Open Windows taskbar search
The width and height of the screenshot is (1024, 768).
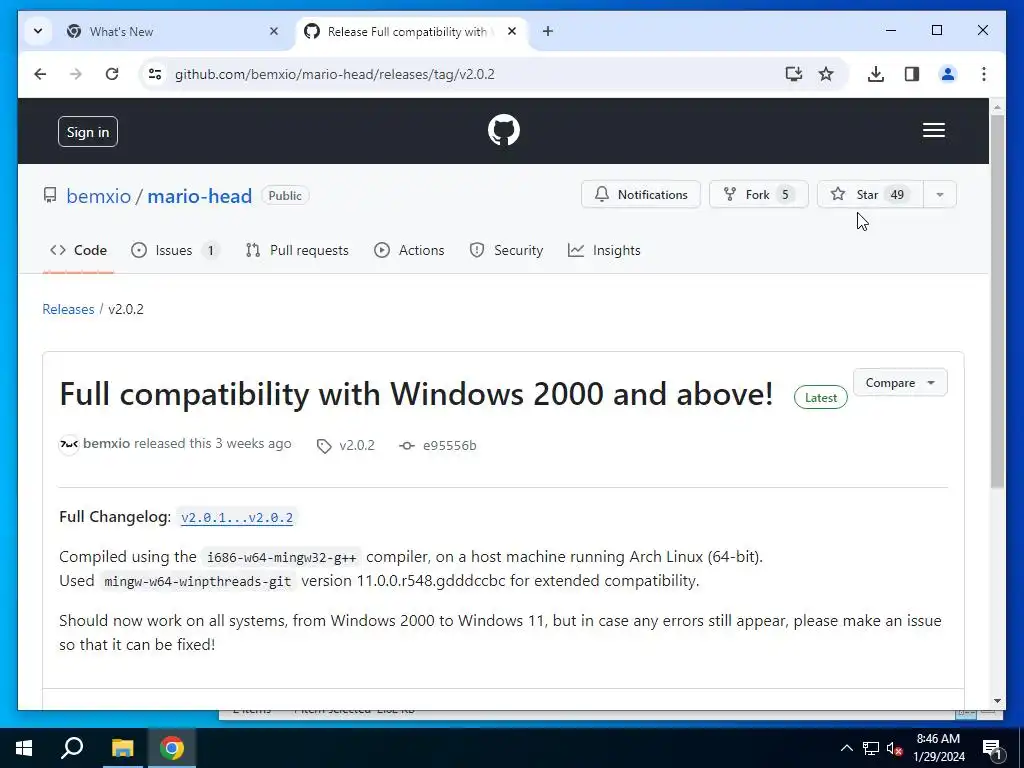point(72,748)
